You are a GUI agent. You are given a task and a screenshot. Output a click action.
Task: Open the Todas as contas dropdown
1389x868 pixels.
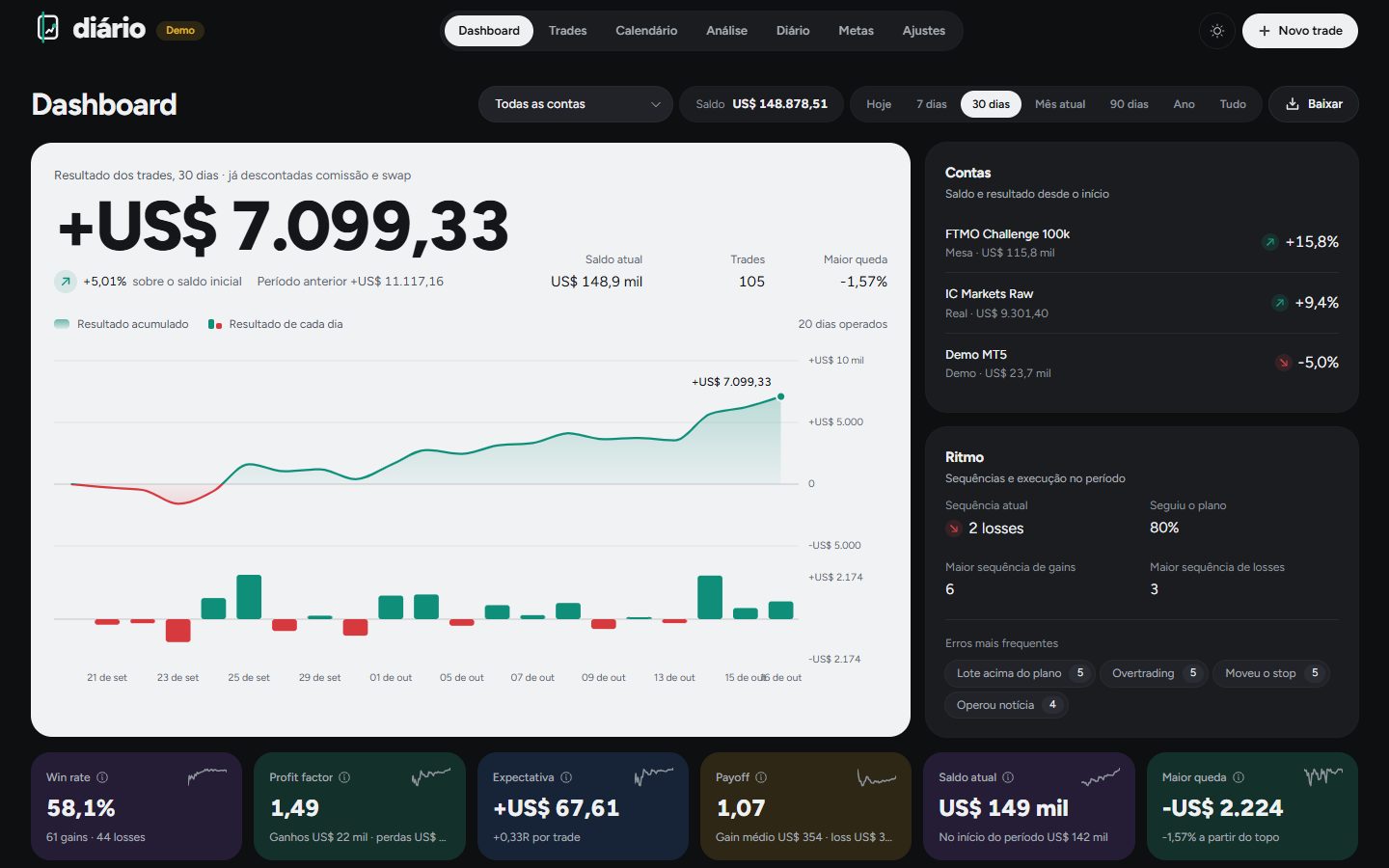point(576,104)
